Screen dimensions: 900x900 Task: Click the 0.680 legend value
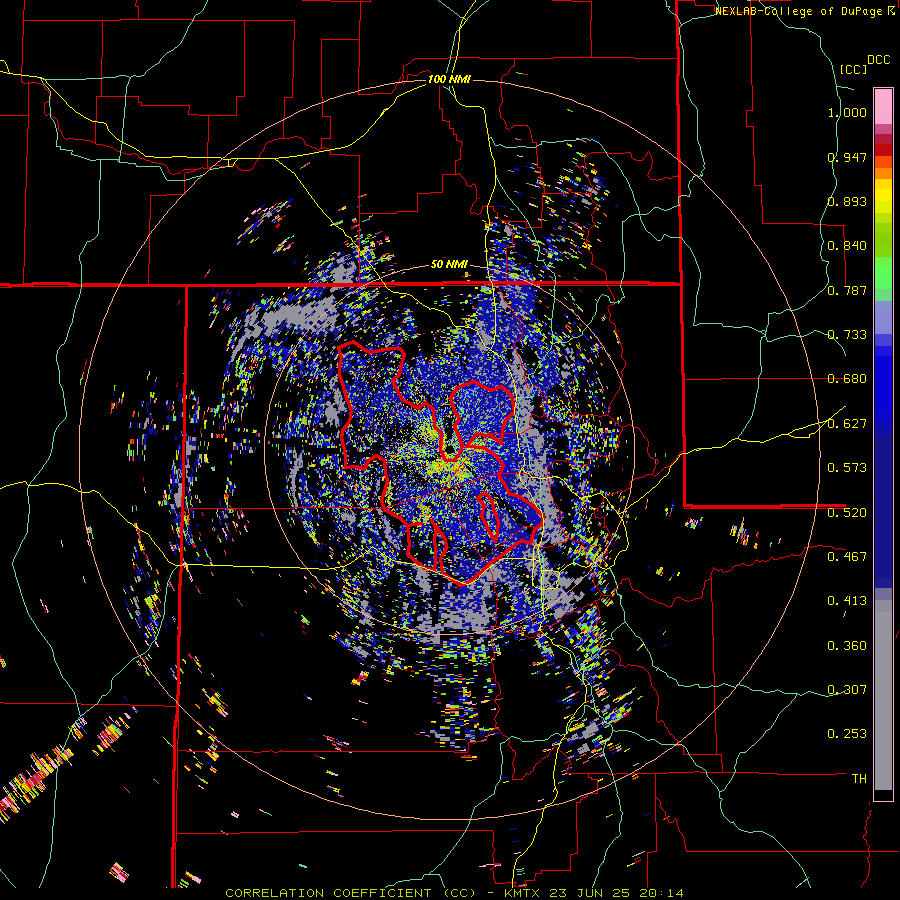pos(847,379)
